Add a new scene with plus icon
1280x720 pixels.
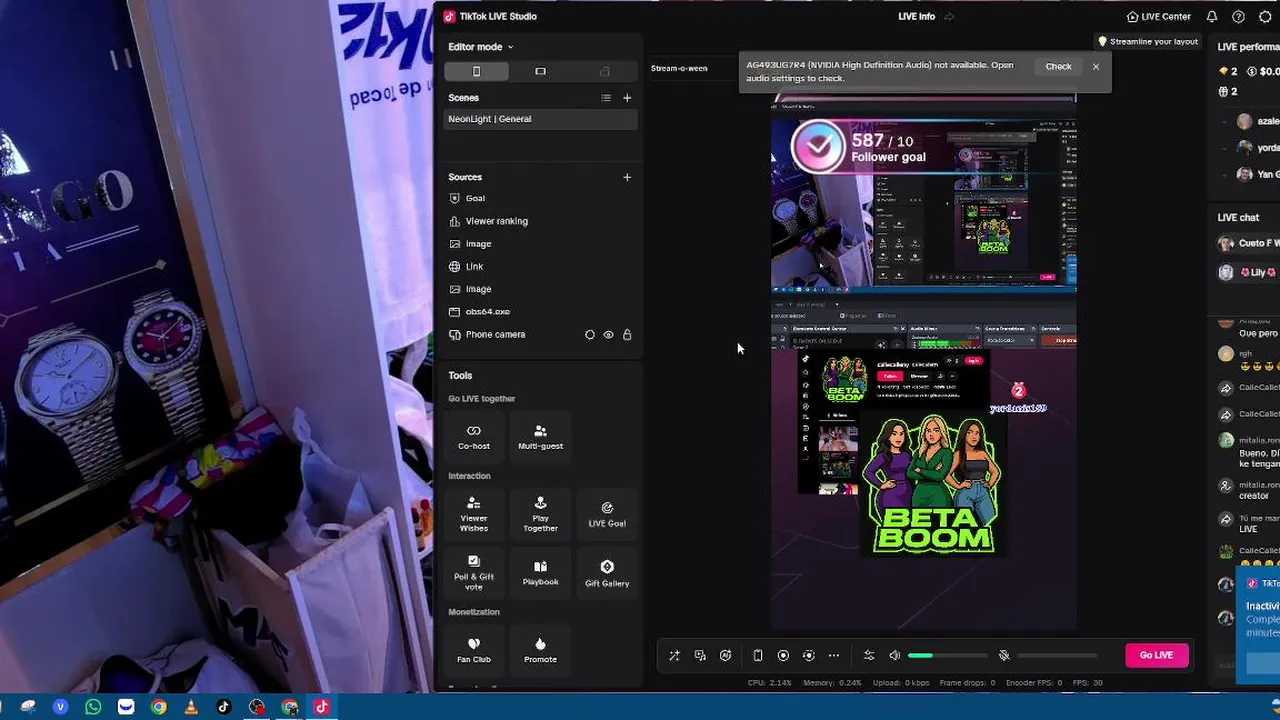pyautogui.click(x=627, y=98)
